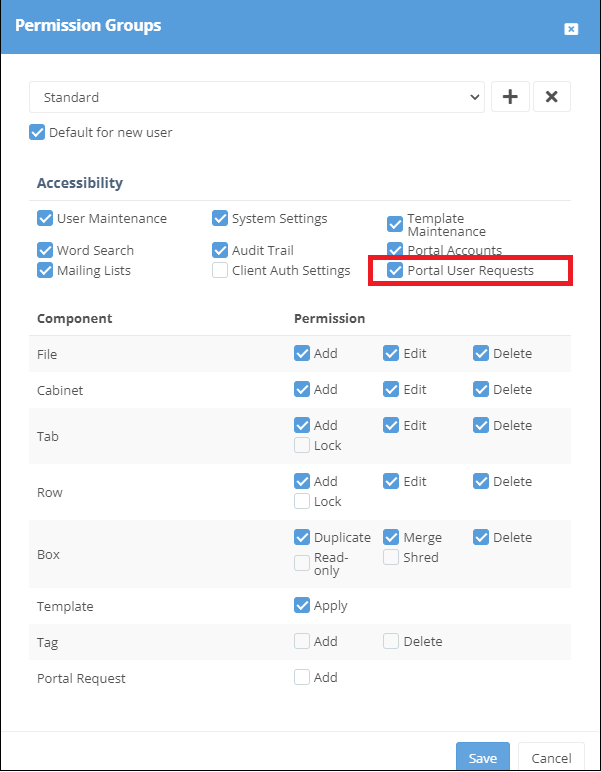Enable Client Auth Settings checkbox

(220, 270)
